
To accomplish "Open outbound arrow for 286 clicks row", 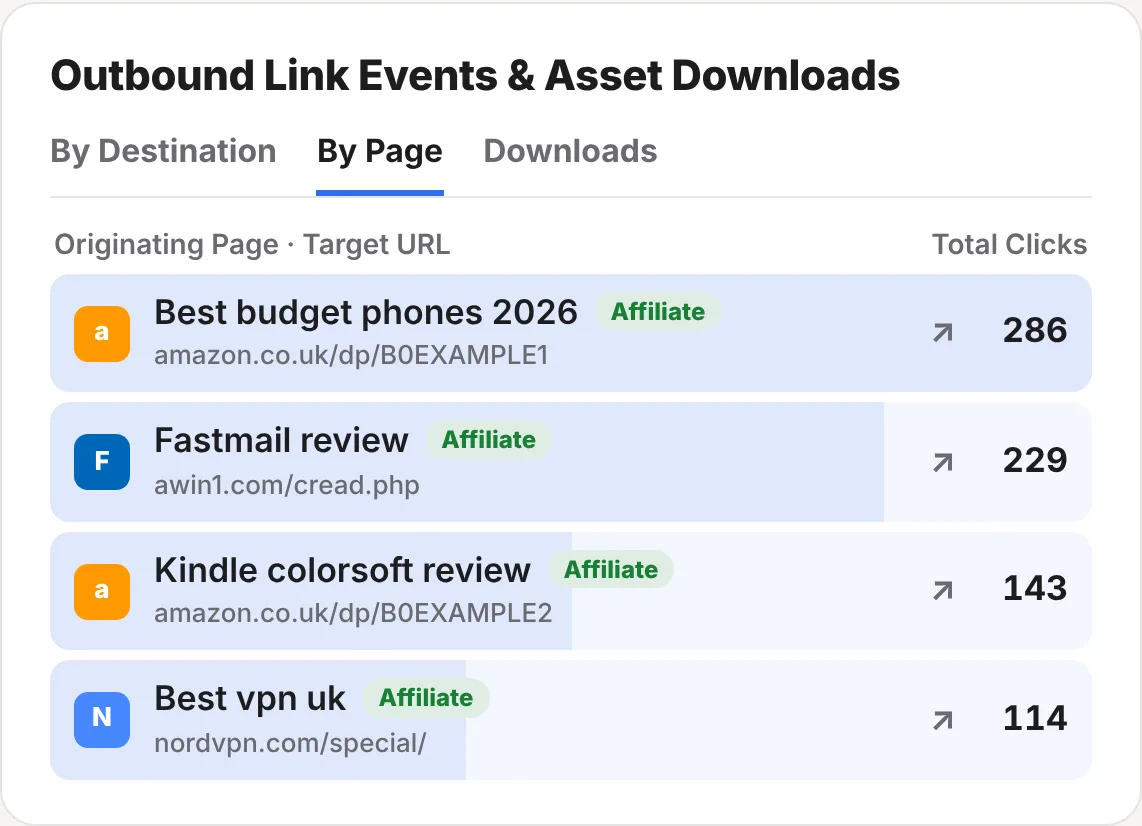I will (x=943, y=333).
